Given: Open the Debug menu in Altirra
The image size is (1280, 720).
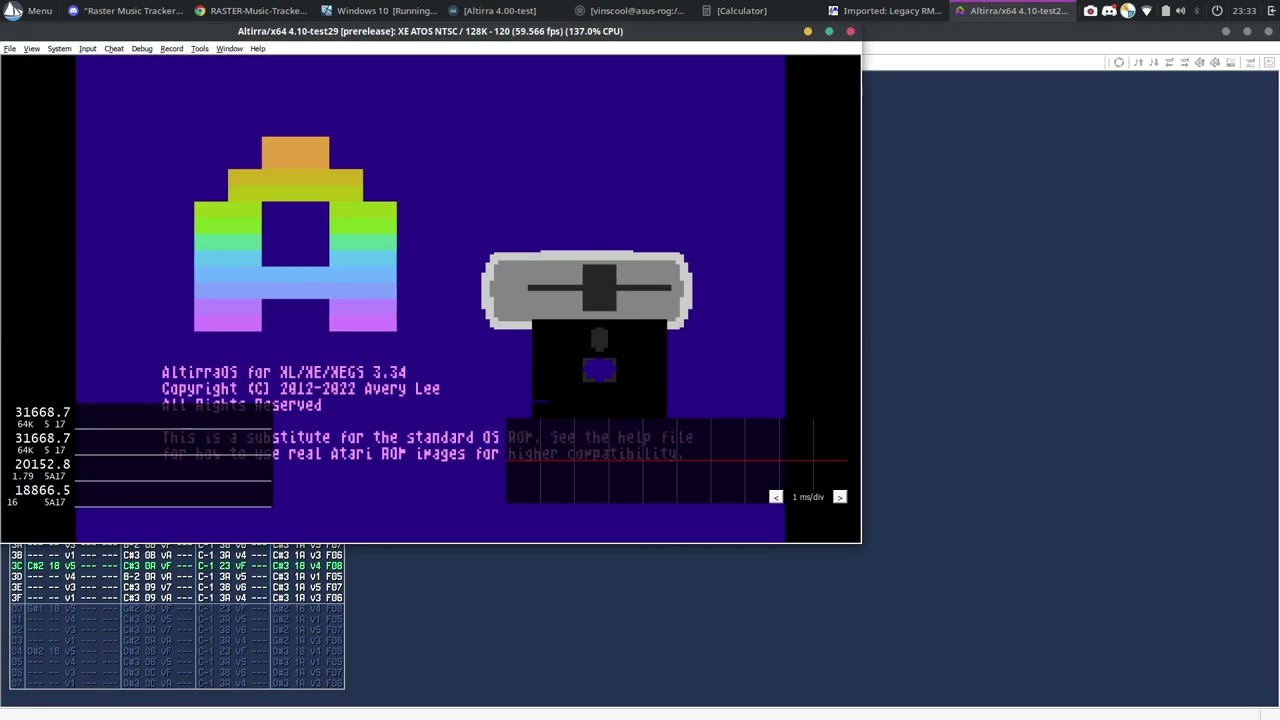Looking at the screenshot, I should 142,48.
